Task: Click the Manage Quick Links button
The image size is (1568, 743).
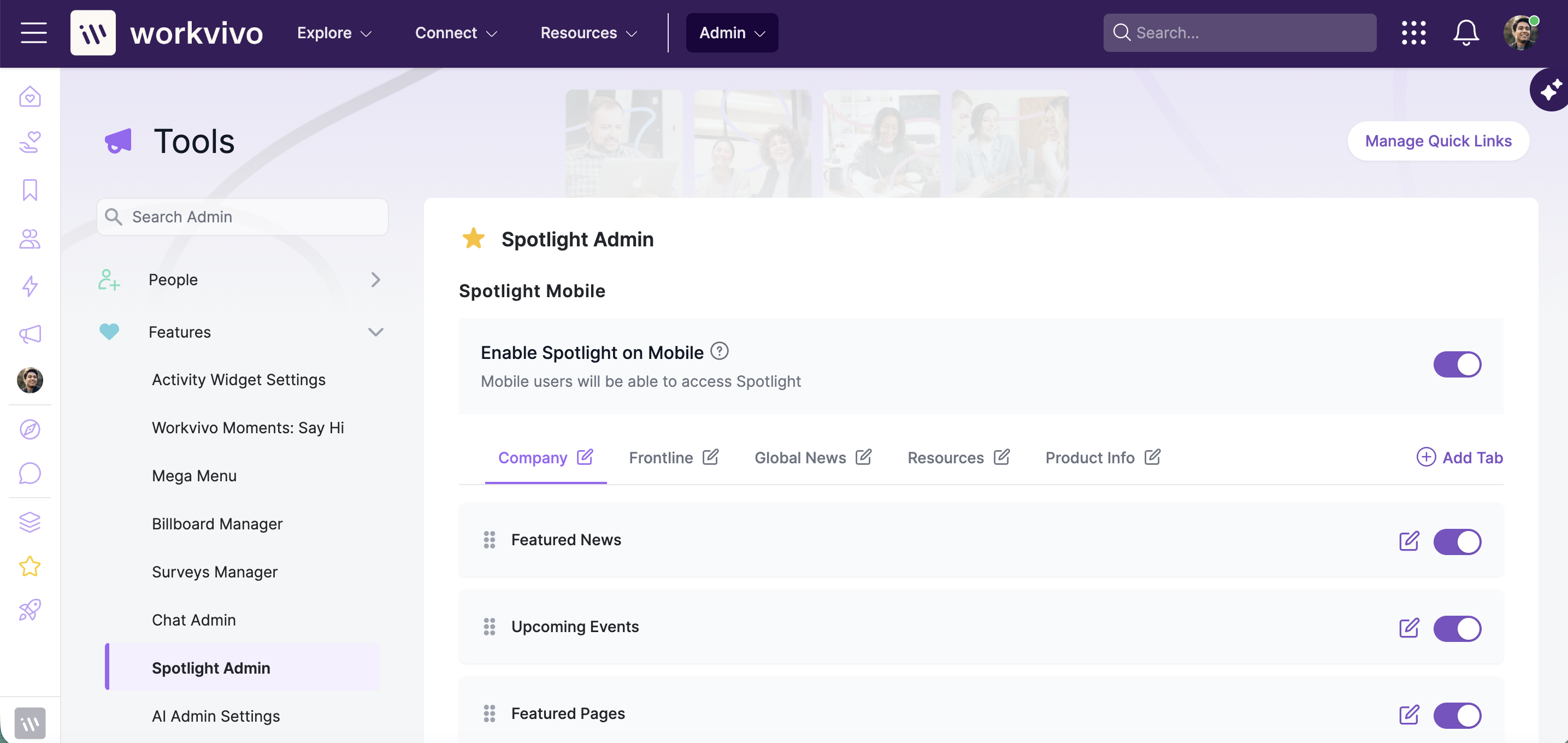Action: tap(1438, 141)
